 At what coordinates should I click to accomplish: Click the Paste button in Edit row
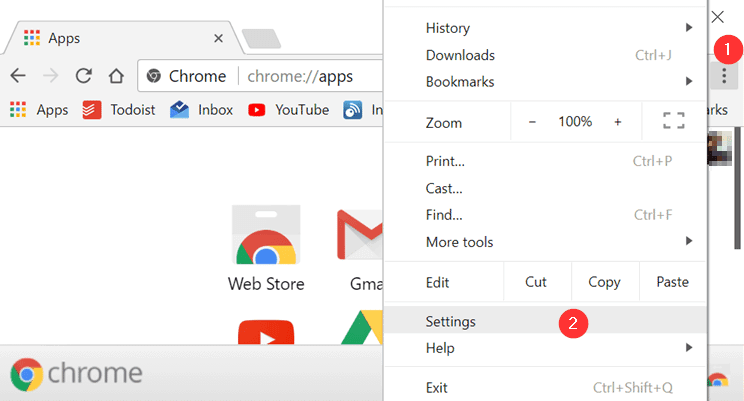coord(672,282)
